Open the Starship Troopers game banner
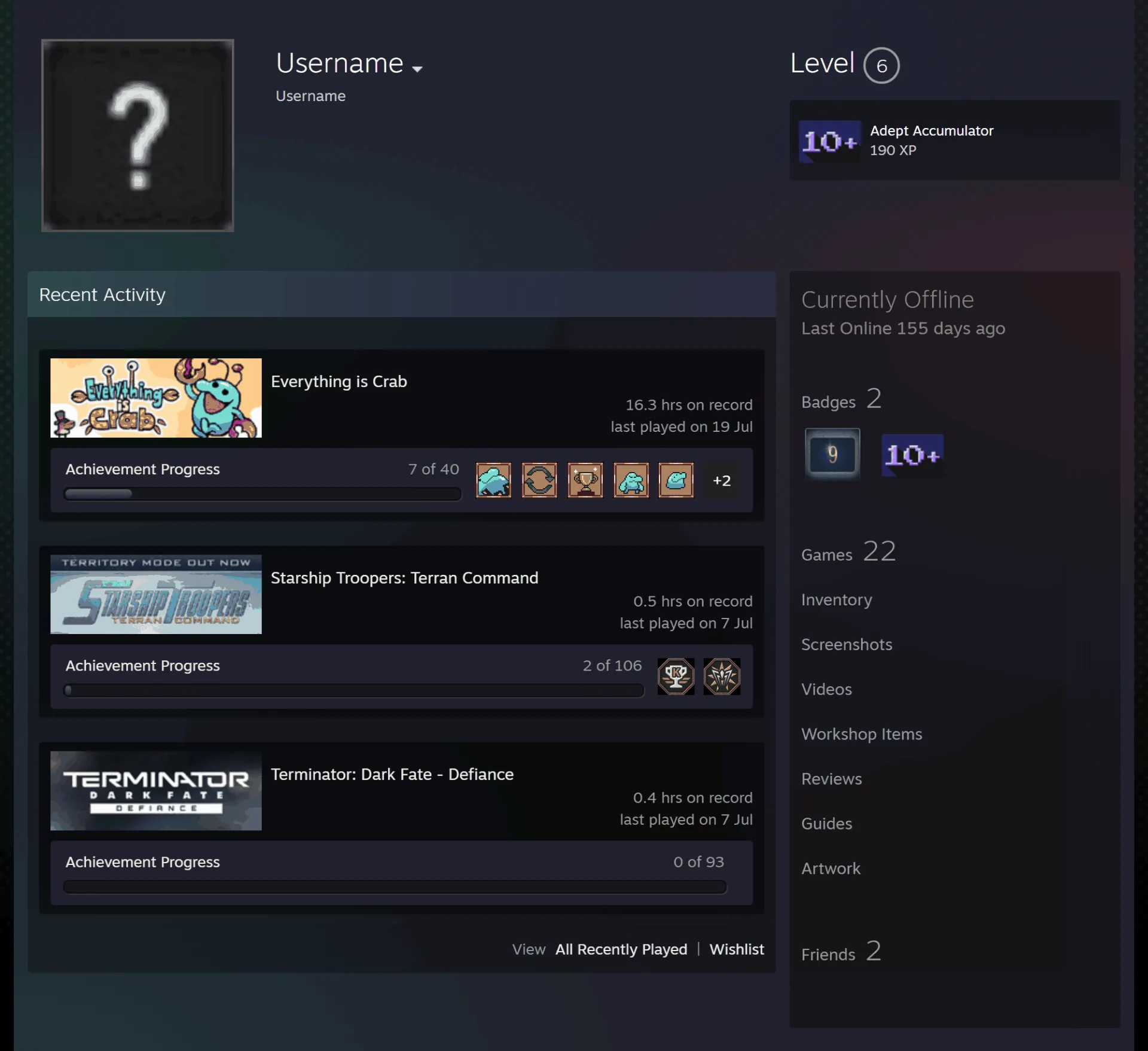This screenshot has height=1051, width=1148. [x=156, y=594]
